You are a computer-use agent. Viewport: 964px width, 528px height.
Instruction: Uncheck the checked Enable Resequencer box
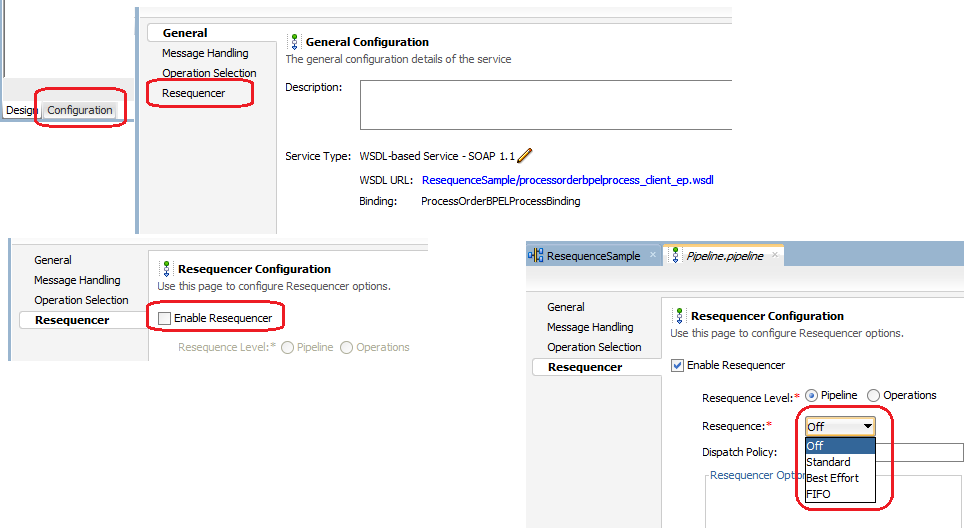click(x=678, y=366)
